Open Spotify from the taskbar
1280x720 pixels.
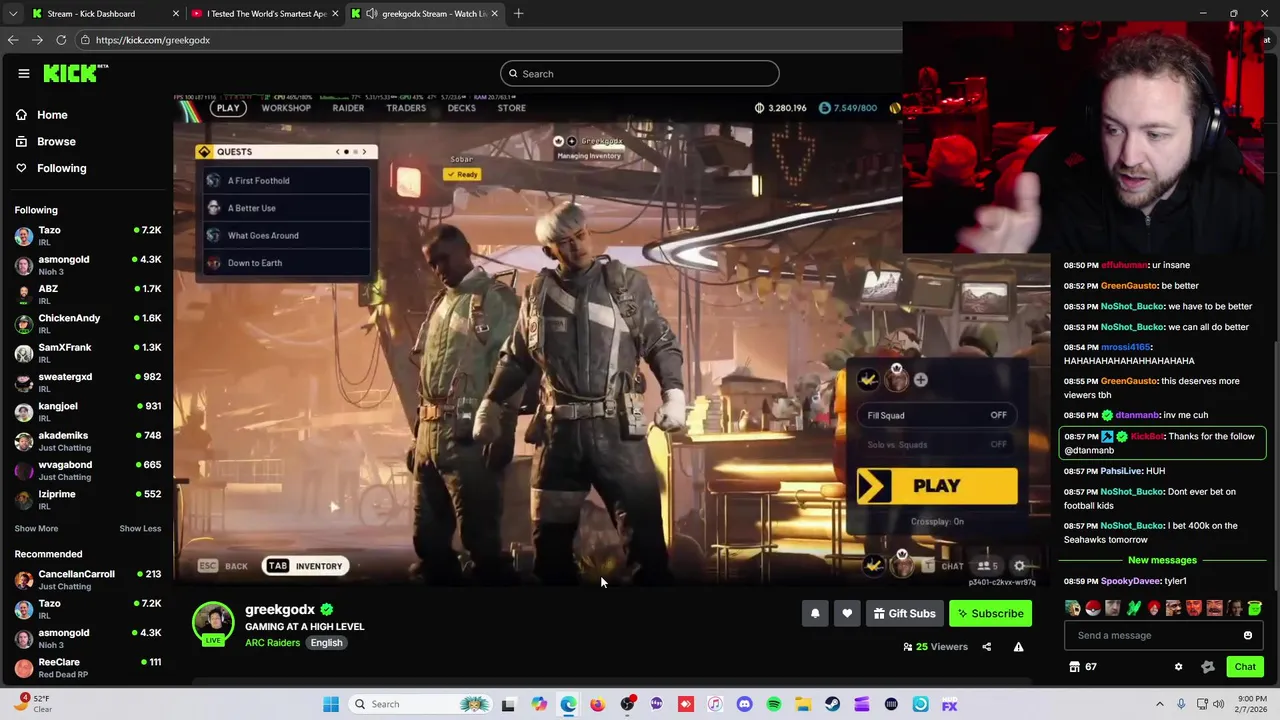(773, 704)
